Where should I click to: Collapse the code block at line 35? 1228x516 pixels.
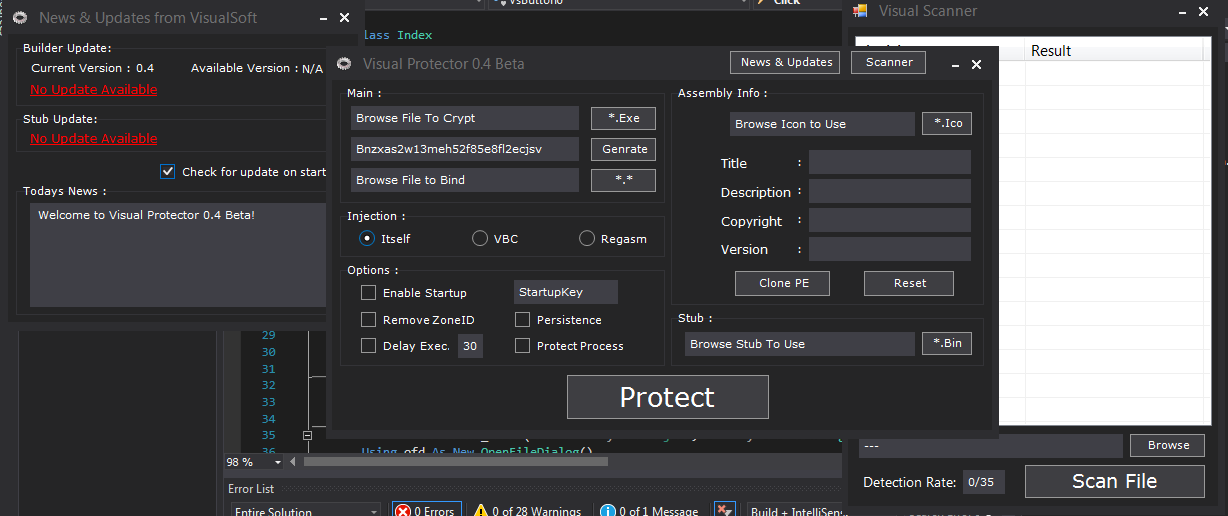[x=307, y=436]
